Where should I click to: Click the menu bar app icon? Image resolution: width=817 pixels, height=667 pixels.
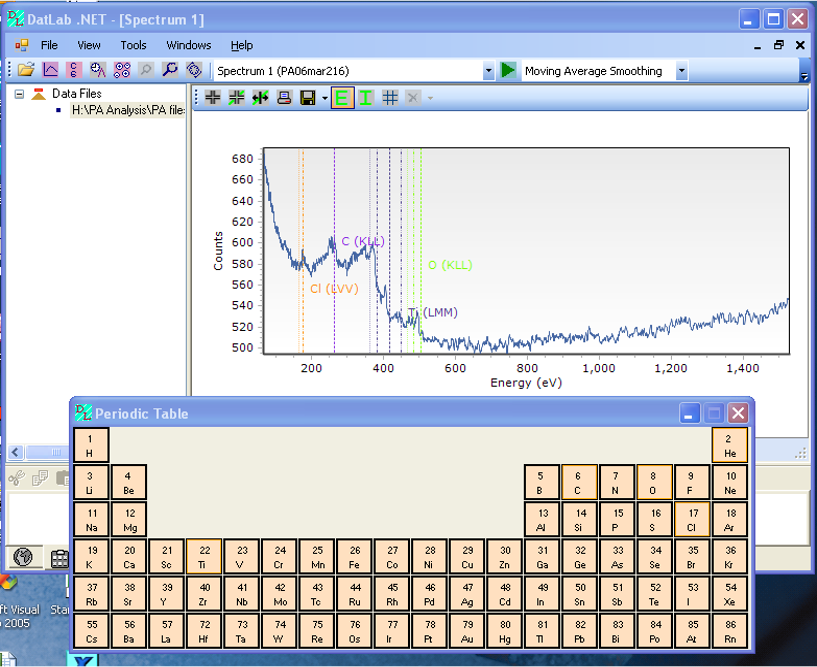click(21, 45)
